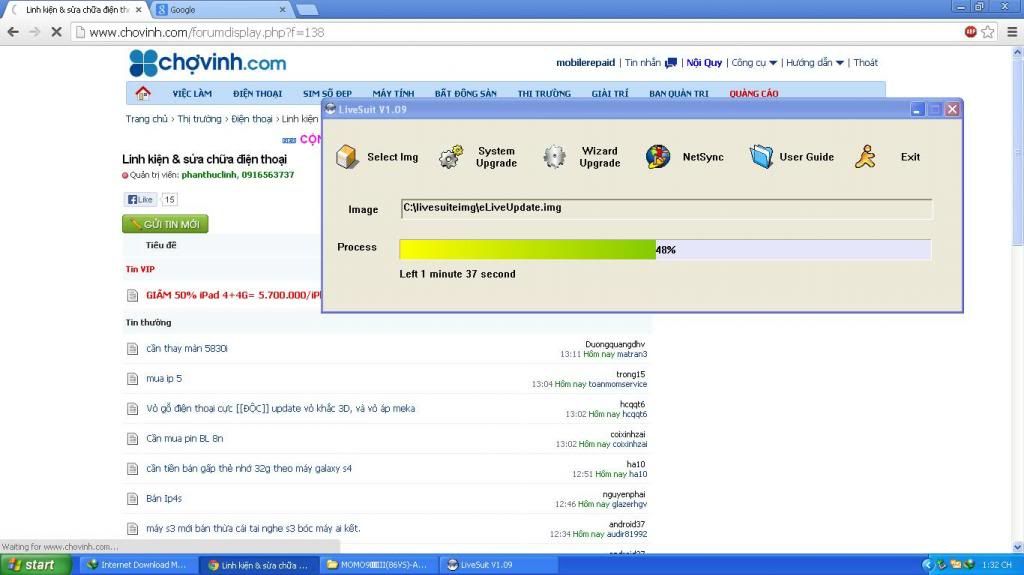Open the SIM SỐ ĐẸP menu
The image size is (1024, 575).
coord(327,93)
